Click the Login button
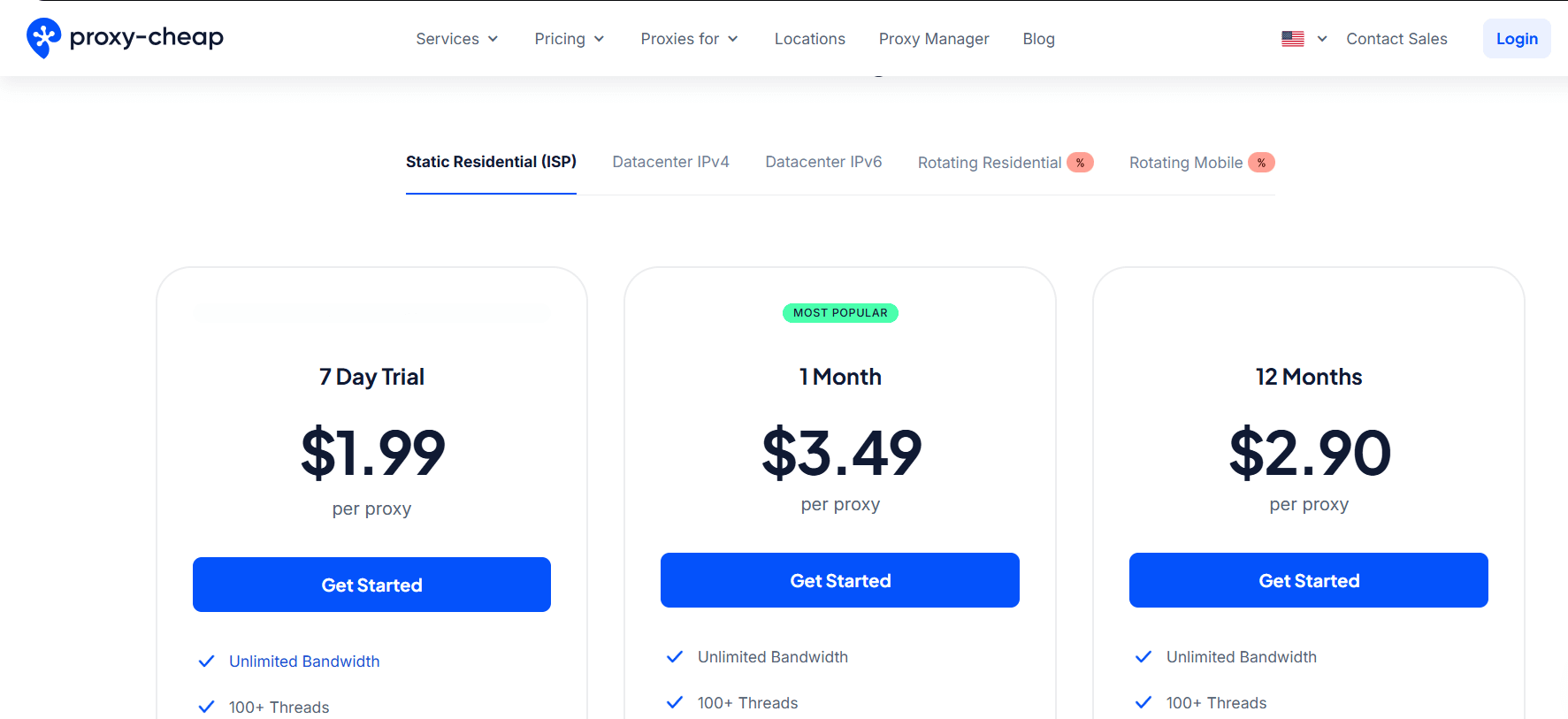This screenshot has height=719, width=1568. tap(1517, 39)
